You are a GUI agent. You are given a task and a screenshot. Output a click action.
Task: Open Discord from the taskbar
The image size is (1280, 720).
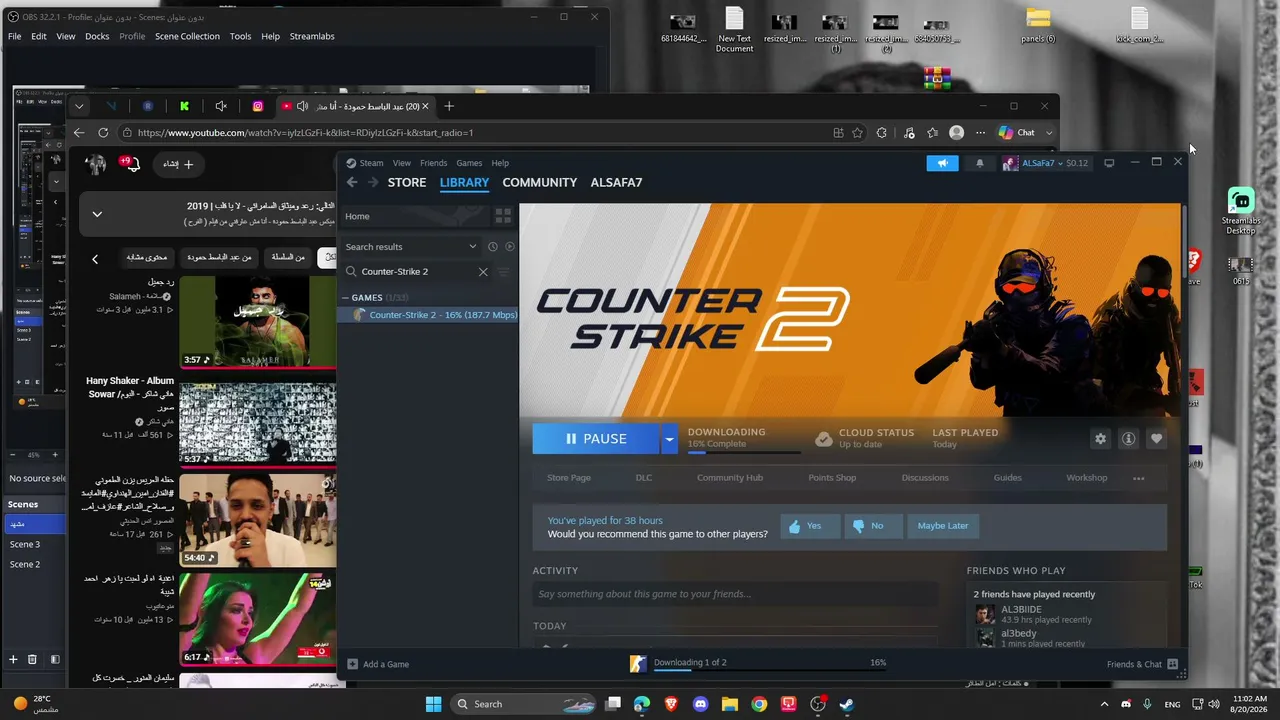pos(700,704)
